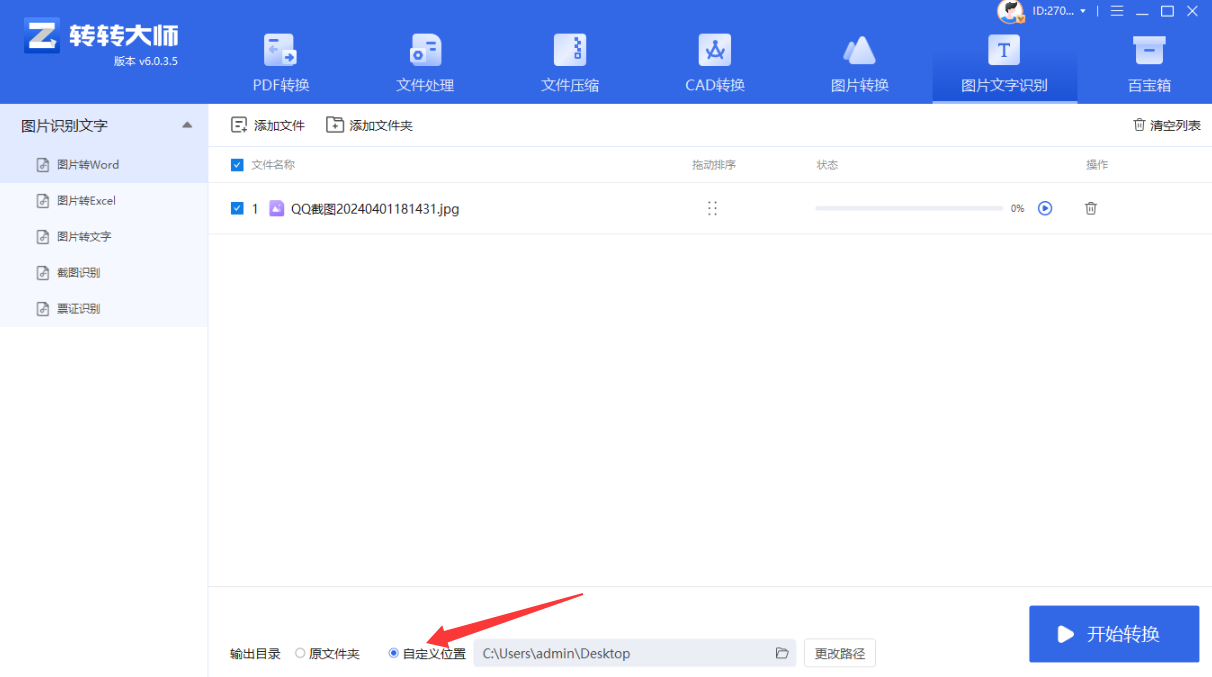Image resolution: width=1212 pixels, height=677 pixels.
Task: Click the 操作 column header
Action: tap(1097, 165)
